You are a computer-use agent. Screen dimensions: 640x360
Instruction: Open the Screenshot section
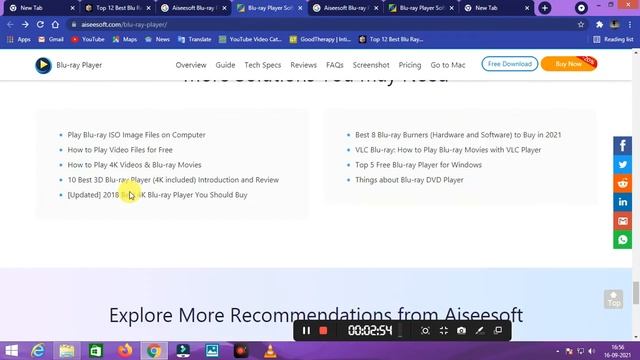[x=371, y=65]
